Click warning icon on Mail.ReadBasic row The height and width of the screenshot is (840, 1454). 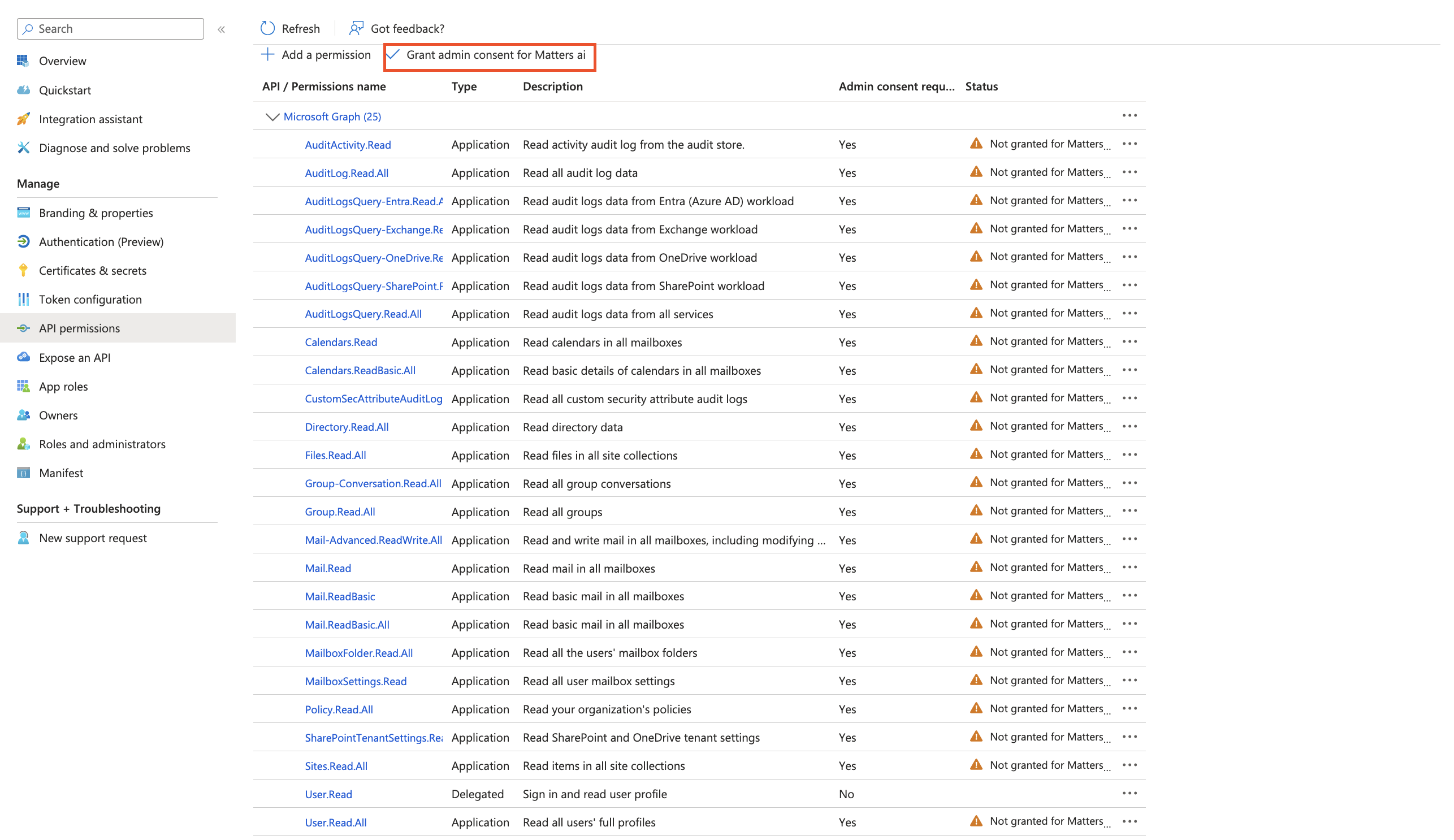[x=976, y=595]
